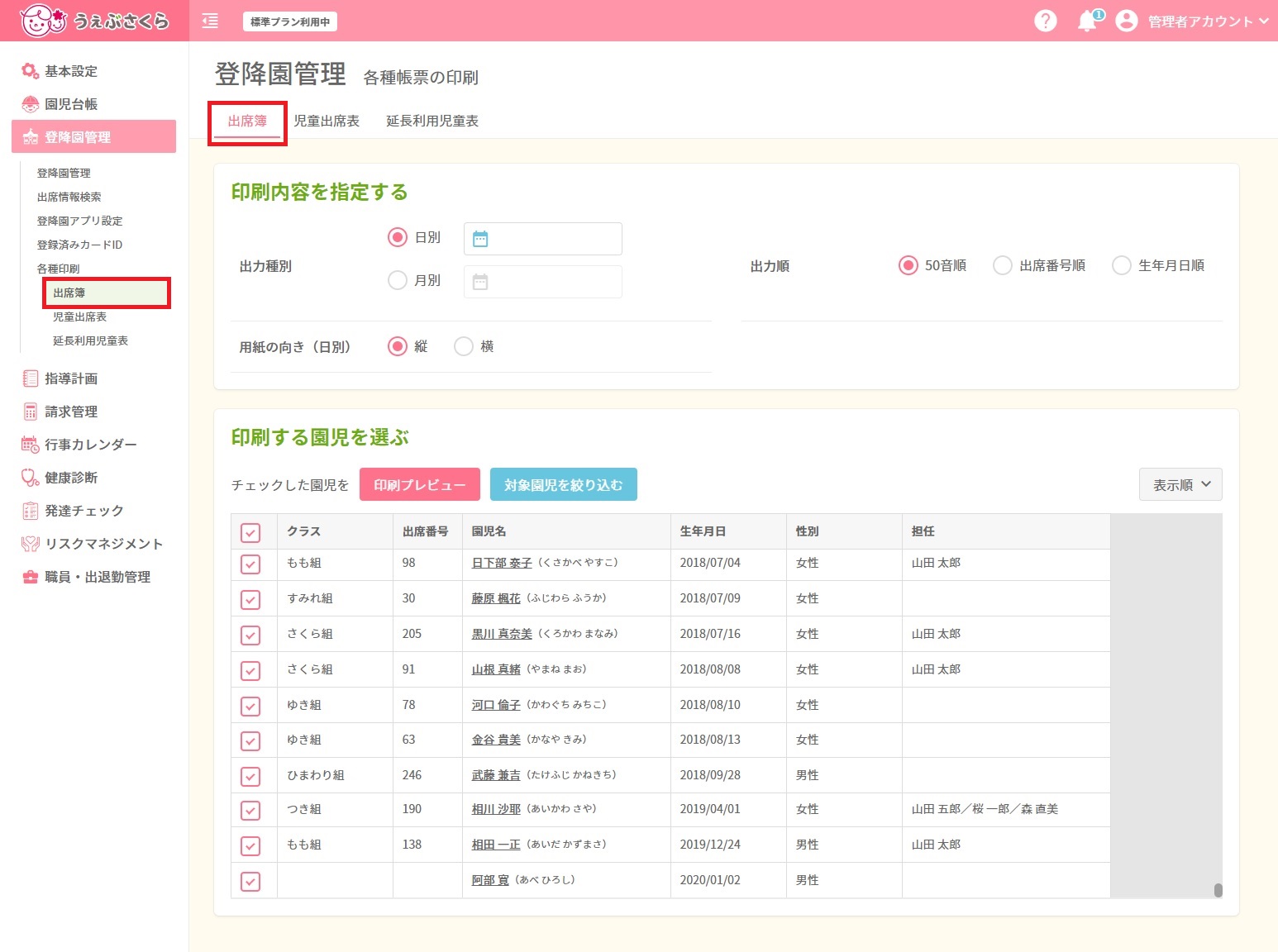Image resolution: width=1278 pixels, height=952 pixels.
Task: Select 延長利用児童表 in sidebar submenu
Action: pos(90,340)
